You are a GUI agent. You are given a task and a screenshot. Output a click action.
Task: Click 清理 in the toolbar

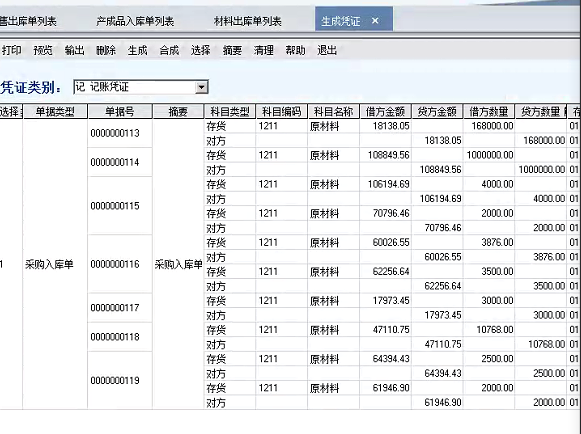click(x=263, y=50)
